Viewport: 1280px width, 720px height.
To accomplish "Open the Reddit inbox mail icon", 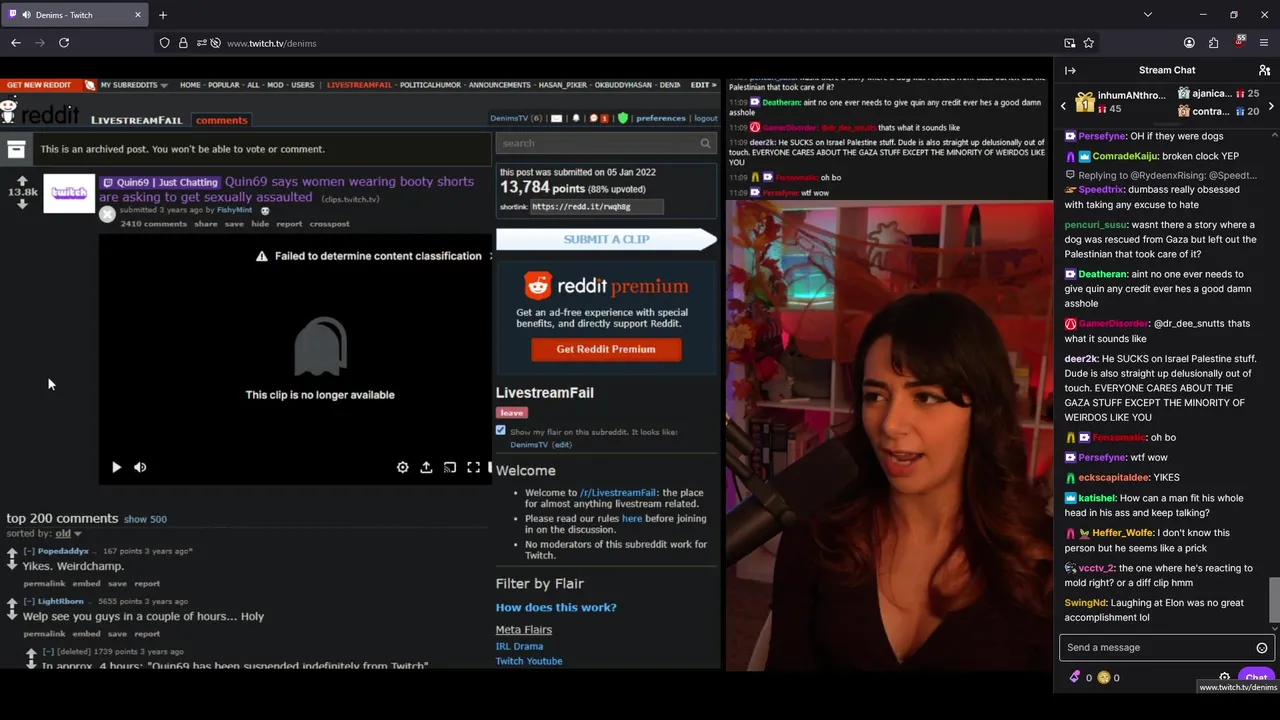I will tap(557, 118).
